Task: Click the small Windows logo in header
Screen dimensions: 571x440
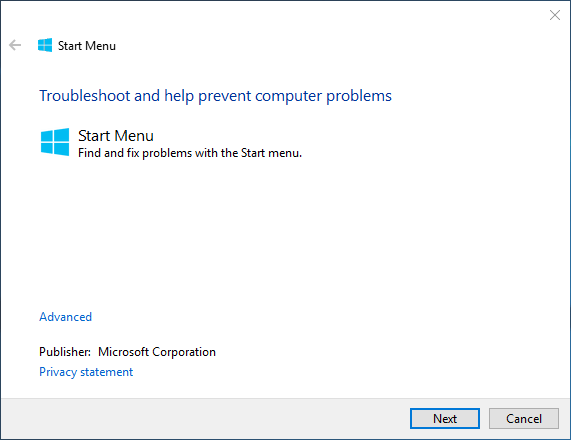Action: coord(45,45)
